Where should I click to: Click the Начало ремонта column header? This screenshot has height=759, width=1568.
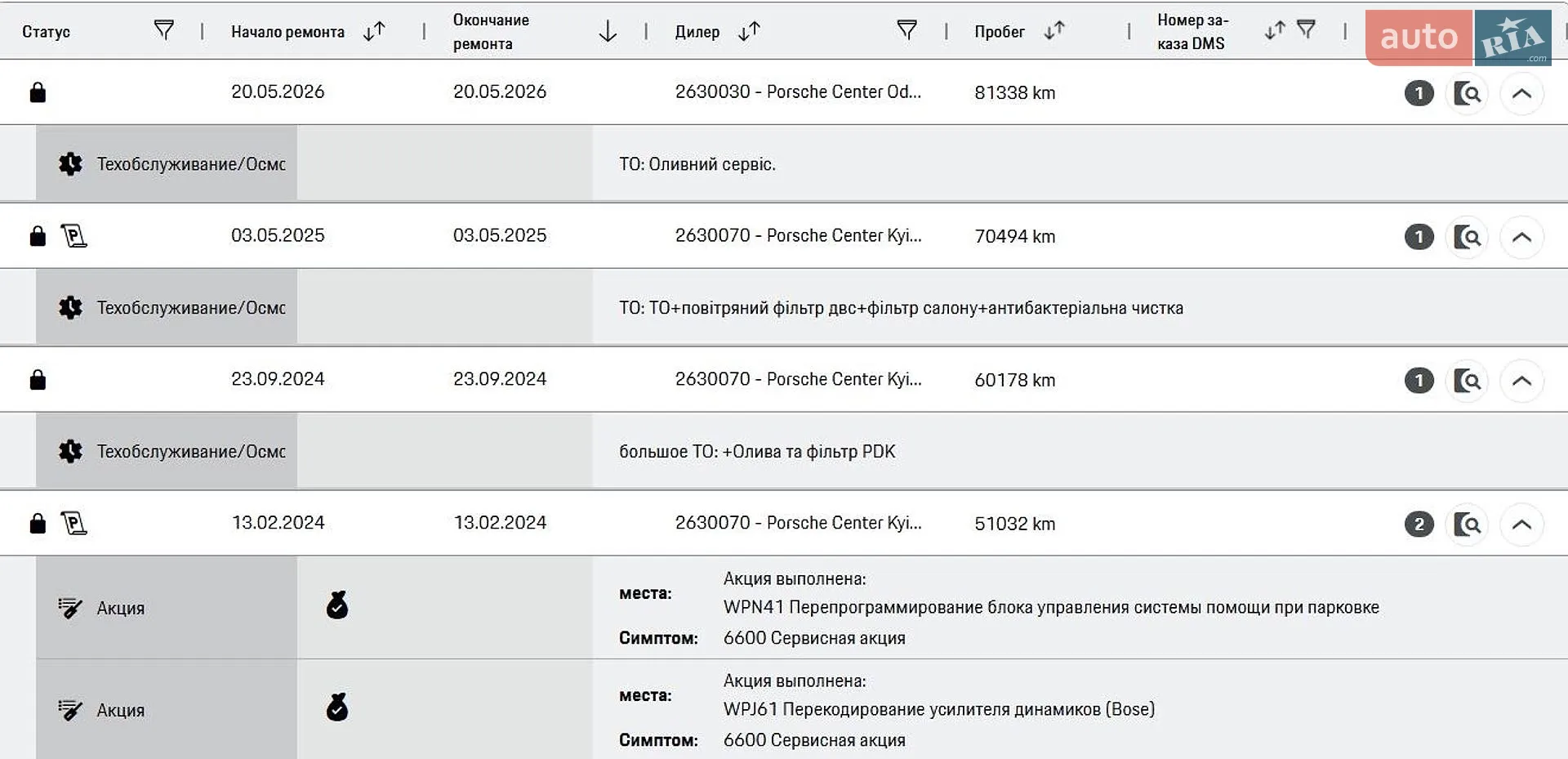tap(287, 32)
